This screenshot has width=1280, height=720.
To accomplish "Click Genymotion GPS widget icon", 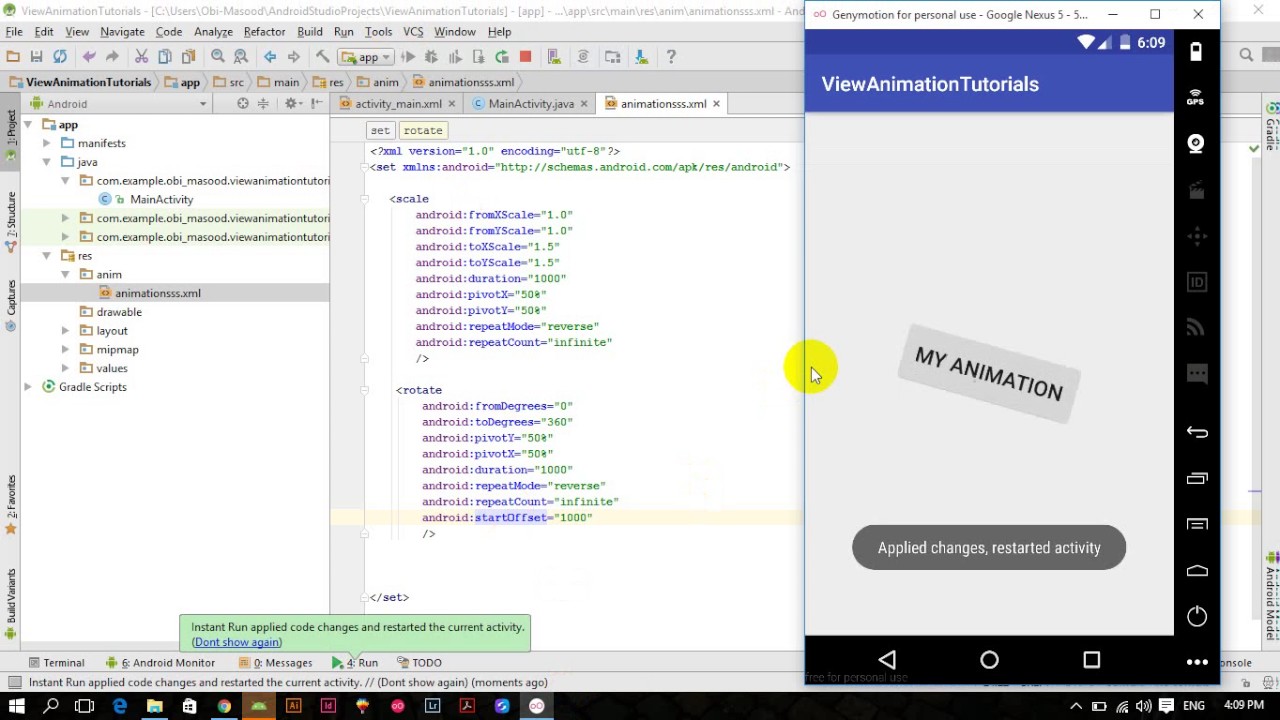I will 1196,98.
